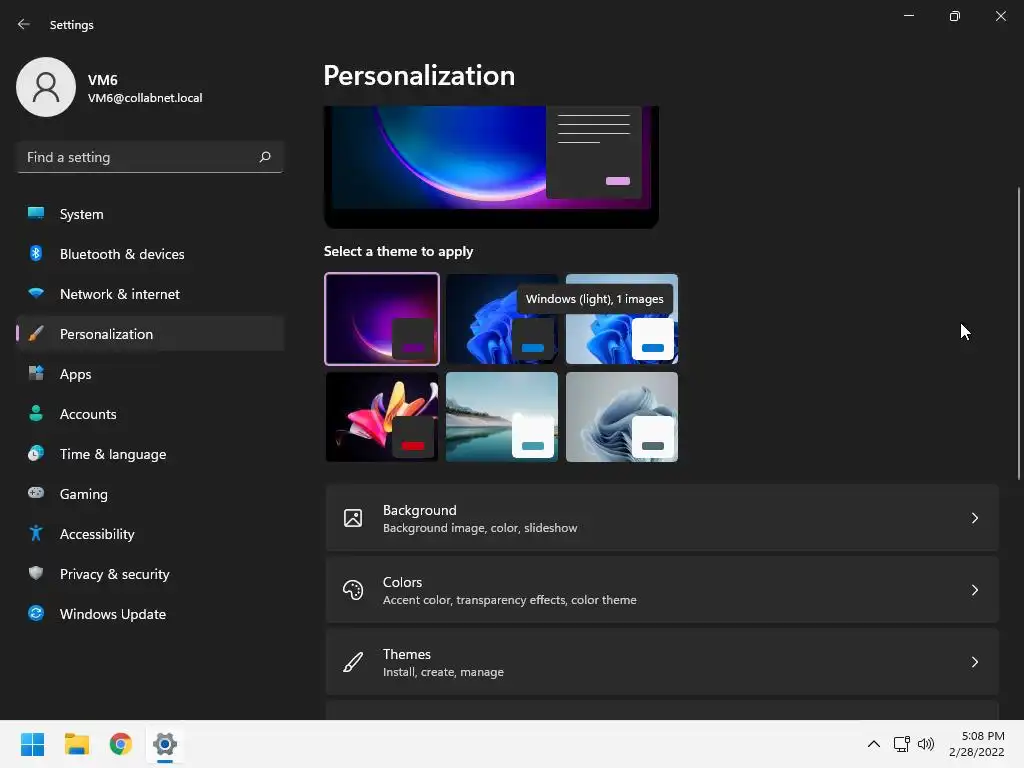The width and height of the screenshot is (1024, 768).
Task: Open Accent color, transparency effects row
Action: (x=662, y=590)
